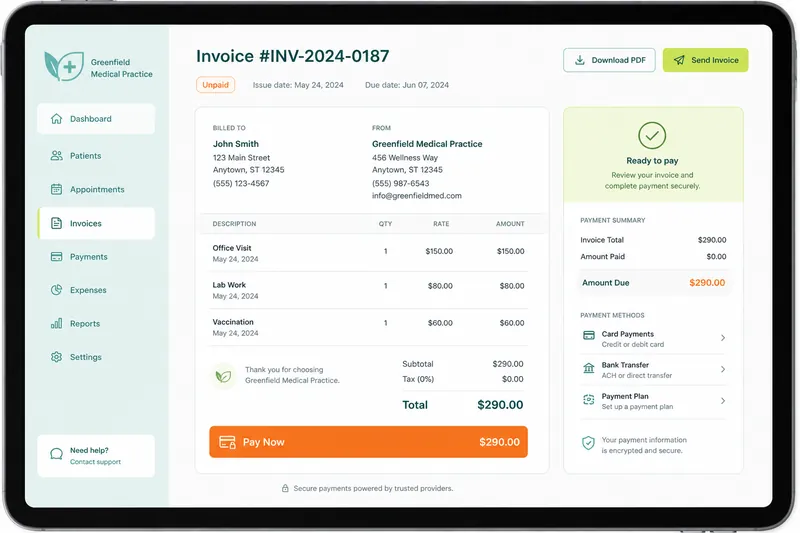Click the security shield icon

(x=588, y=443)
